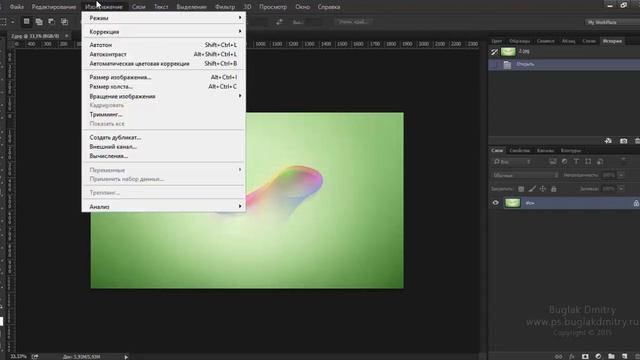Choose Размер холста menu item

tap(164, 87)
